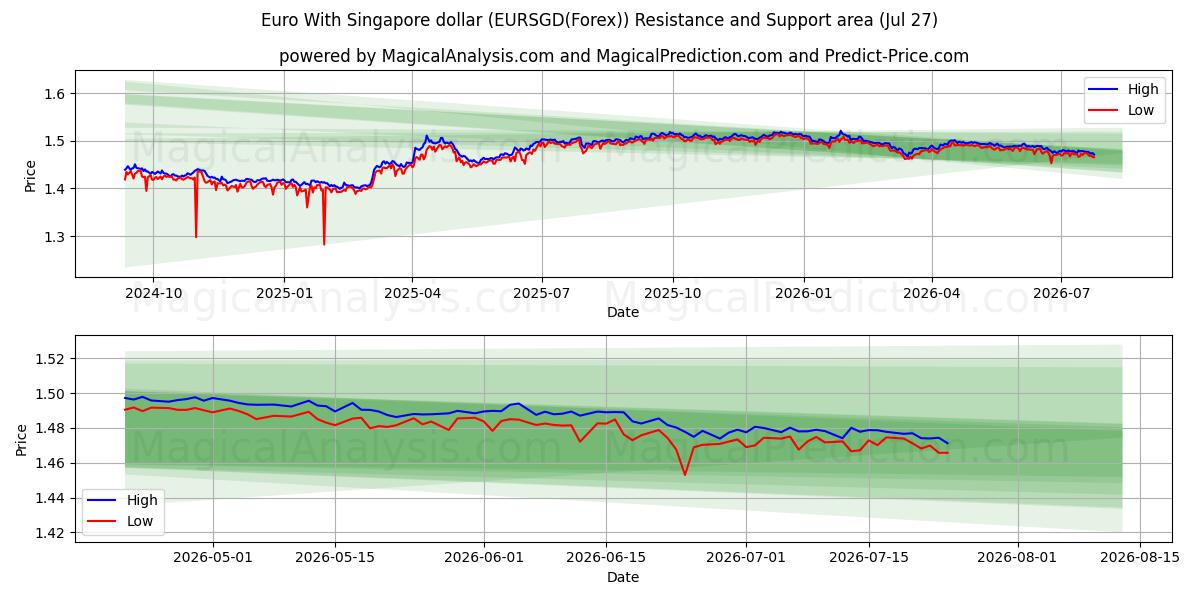The width and height of the screenshot is (1200, 600).
Task: Click the chart title mentioning EURSGD(Forex)
Action: [x=599, y=20]
